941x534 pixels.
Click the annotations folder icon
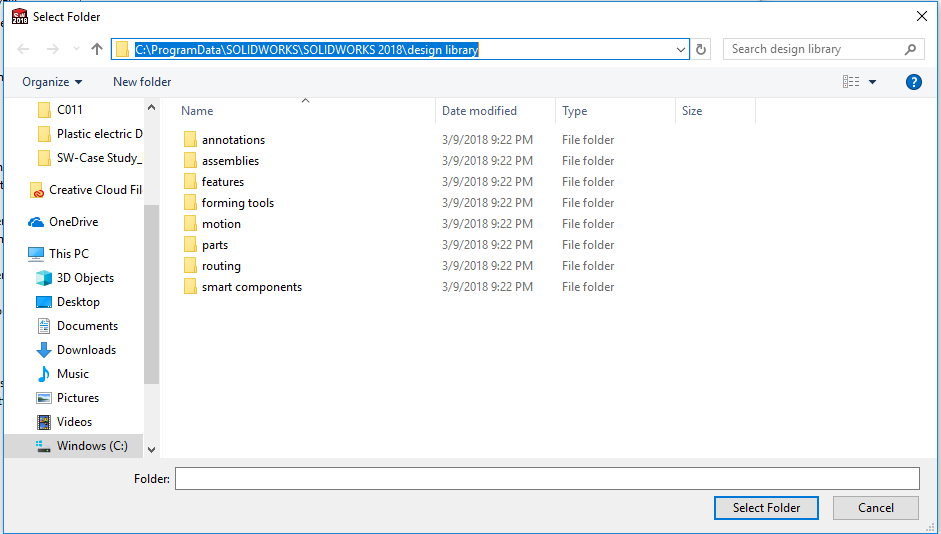pos(190,140)
